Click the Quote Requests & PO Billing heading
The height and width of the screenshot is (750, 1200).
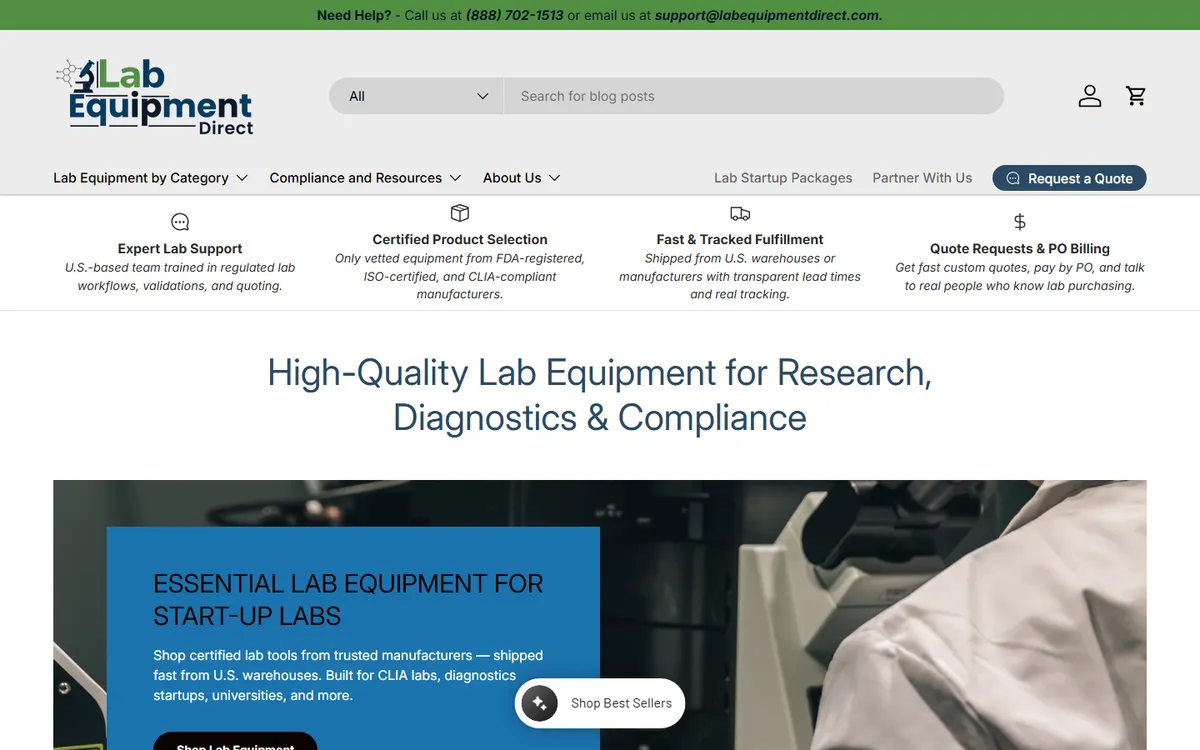pos(1020,249)
